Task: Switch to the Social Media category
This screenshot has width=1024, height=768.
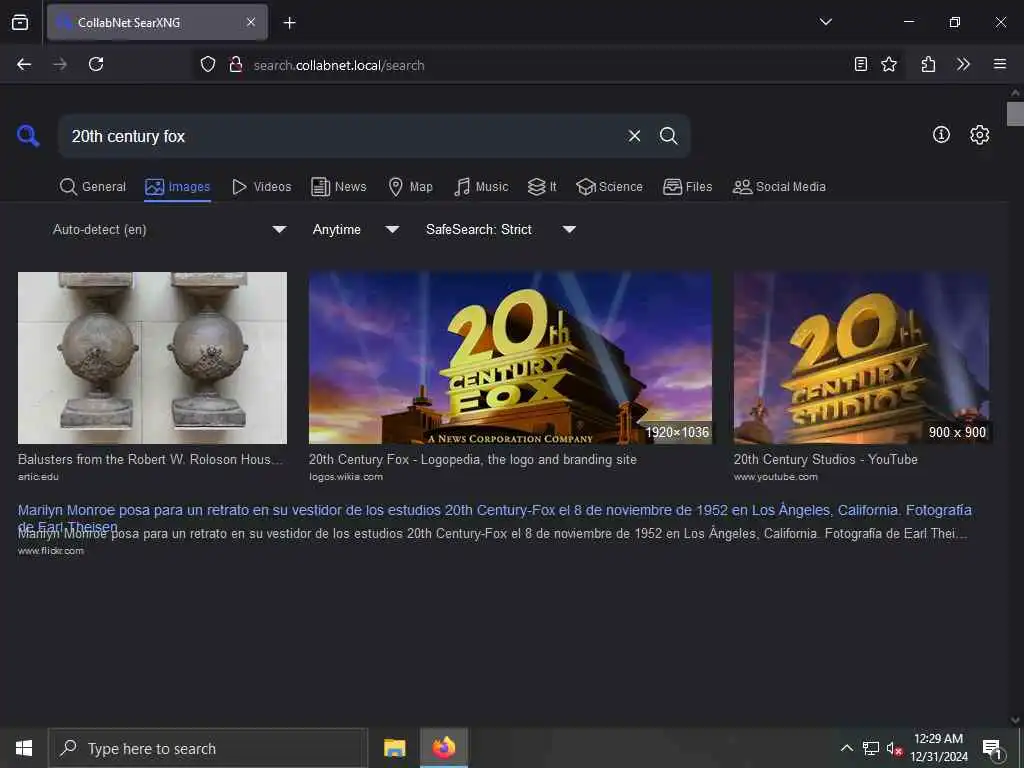Action: (x=779, y=187)
